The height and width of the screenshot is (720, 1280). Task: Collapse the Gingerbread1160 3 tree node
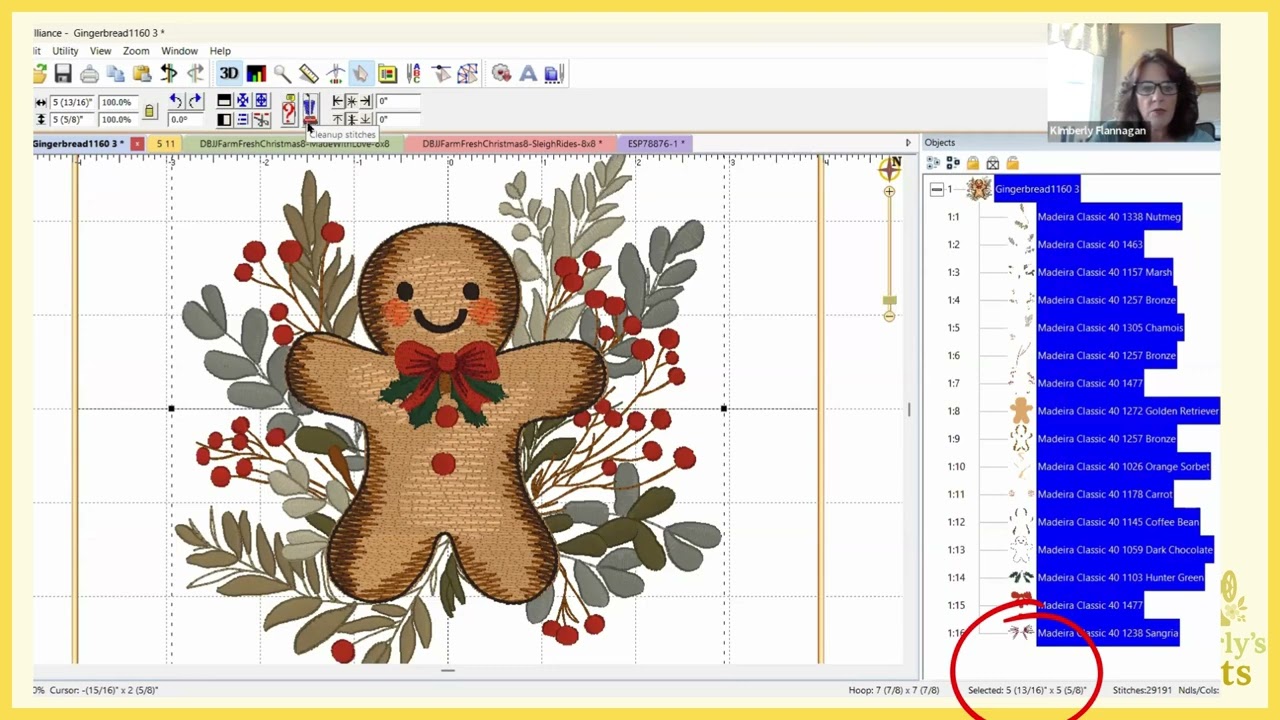936,189
